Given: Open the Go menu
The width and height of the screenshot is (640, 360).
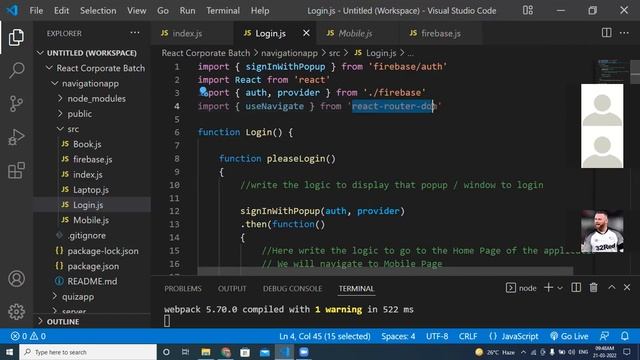Looking at the screenshot, I should coord(162,11).
